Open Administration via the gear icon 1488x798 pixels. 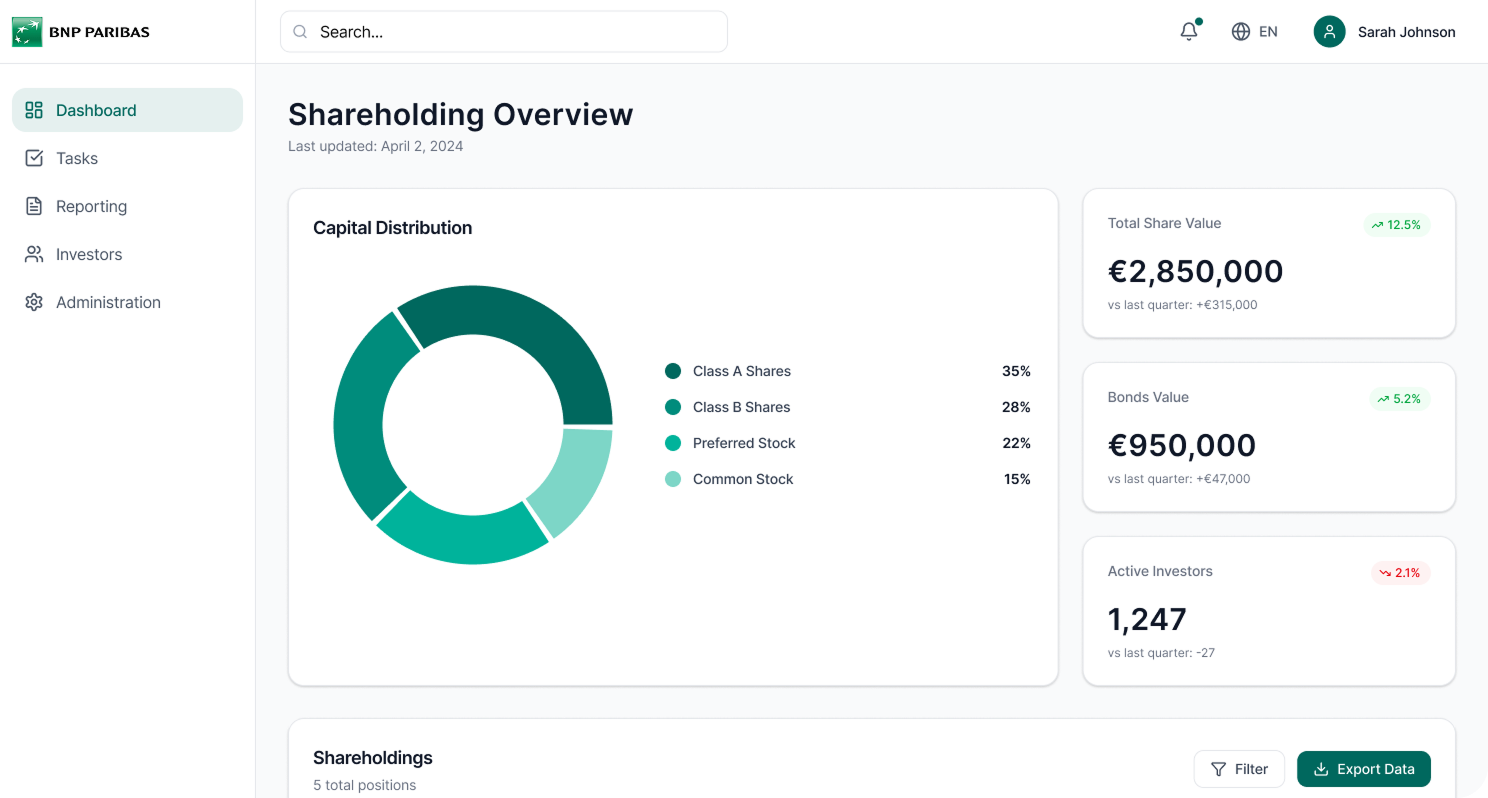[34, 302]
